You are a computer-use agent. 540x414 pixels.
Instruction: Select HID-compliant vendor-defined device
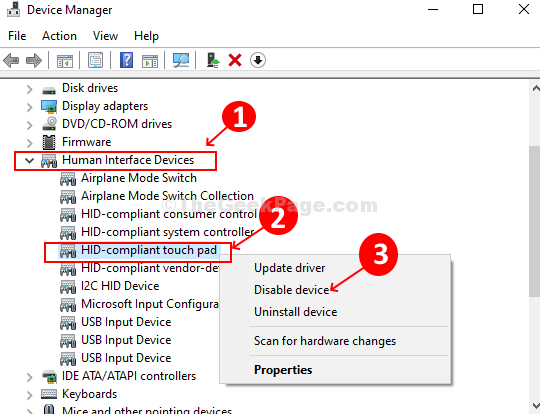pos(150,268)
